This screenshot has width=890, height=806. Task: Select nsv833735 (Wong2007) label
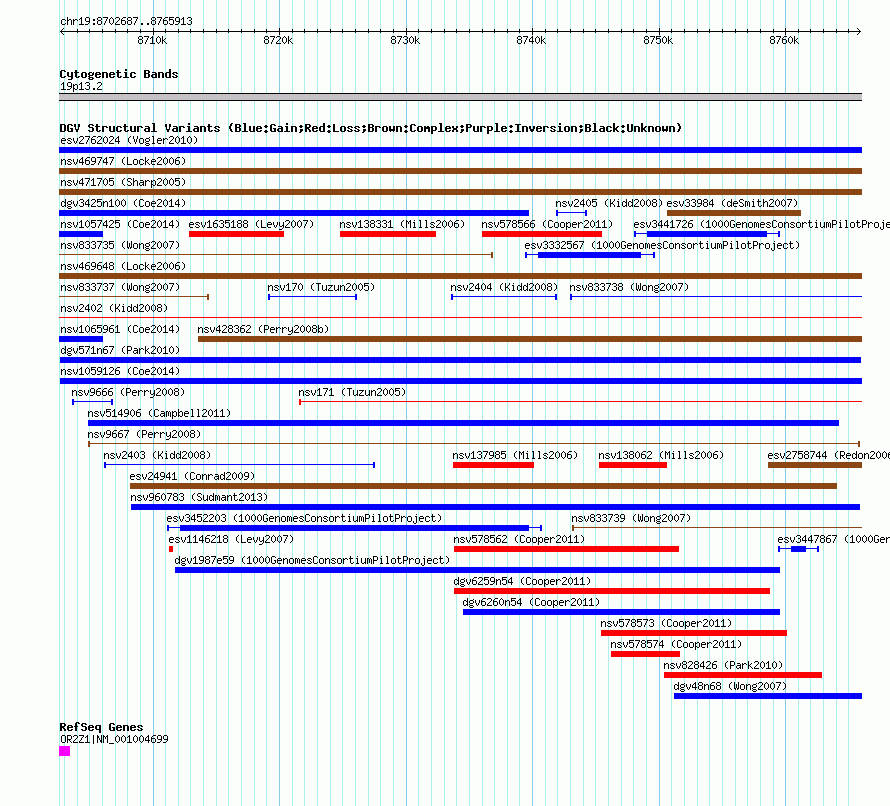pos(120,245)
